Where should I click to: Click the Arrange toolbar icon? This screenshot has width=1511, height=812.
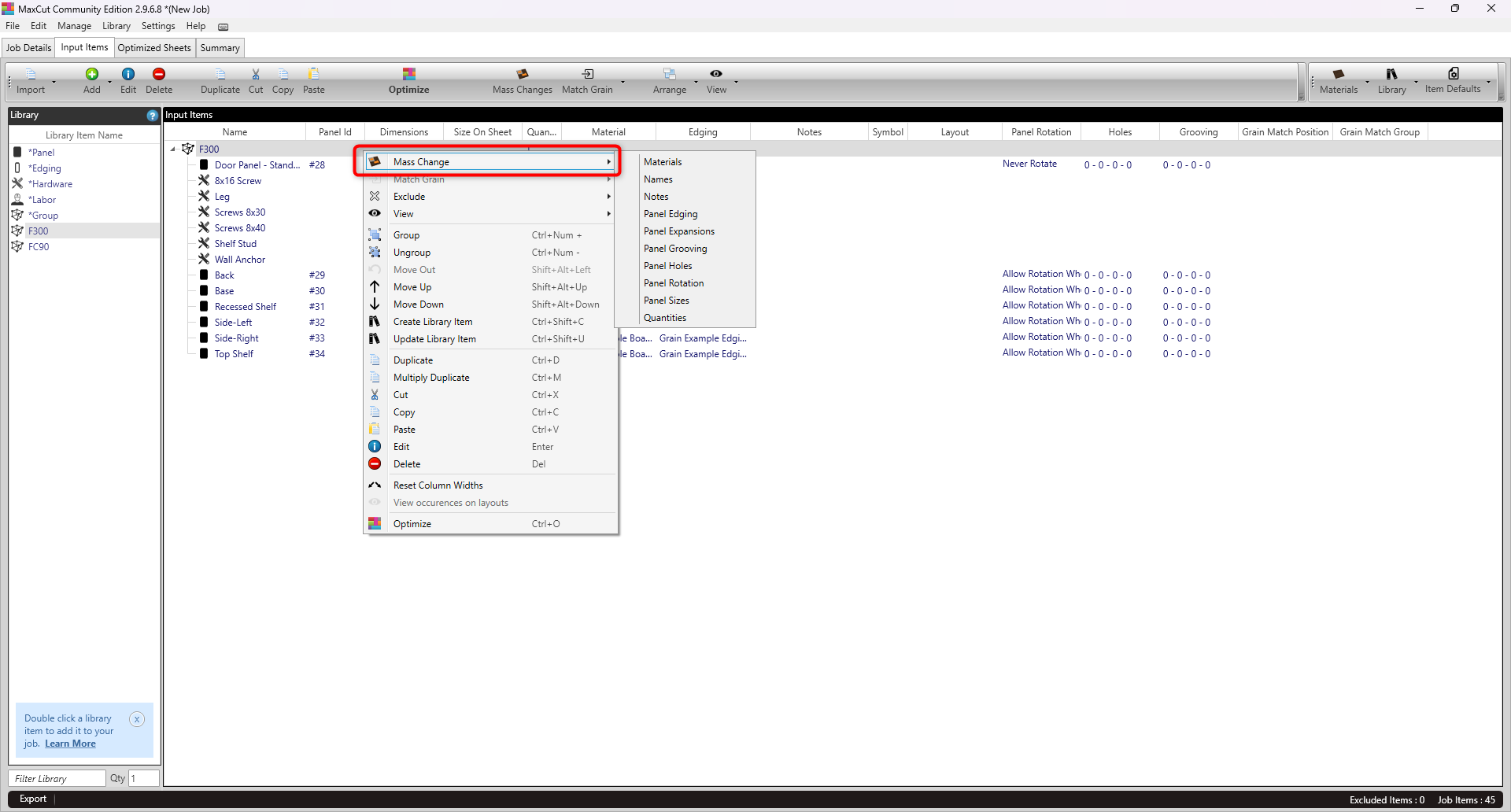670,74
